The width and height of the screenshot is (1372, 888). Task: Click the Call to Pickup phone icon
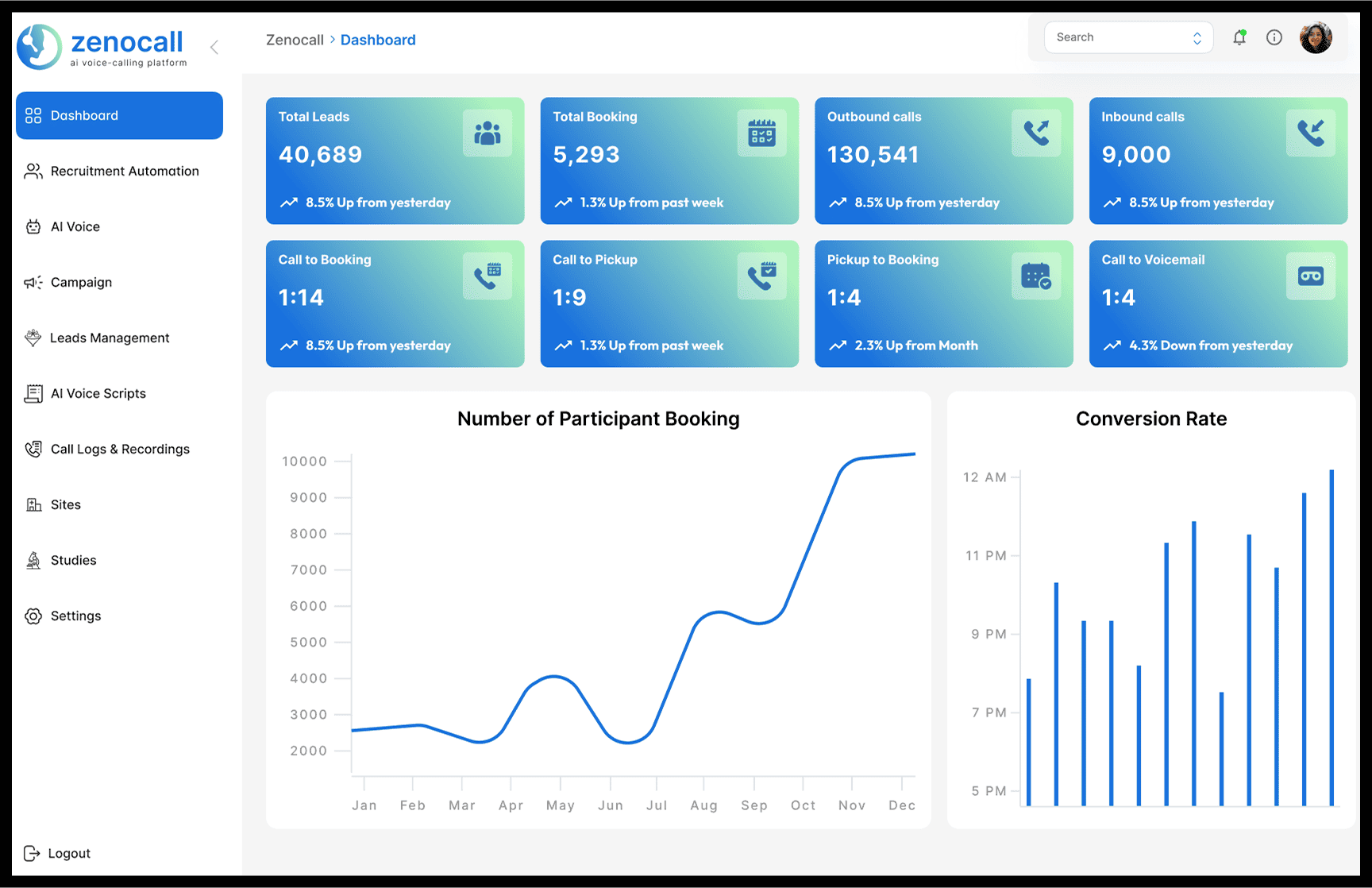[761, 276]
